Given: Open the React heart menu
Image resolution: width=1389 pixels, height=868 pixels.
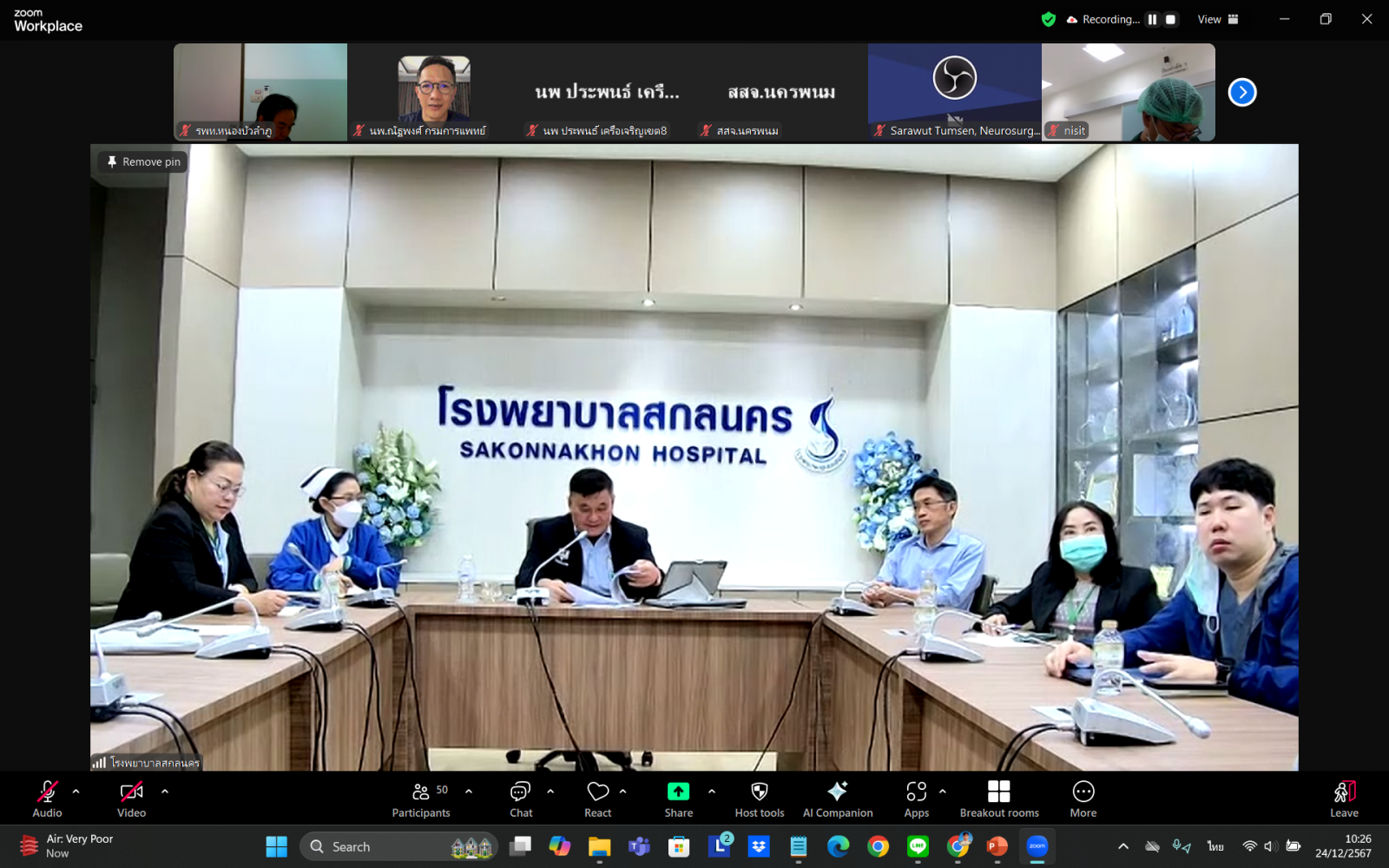Looking at the screenshot, I should coord(598,799).
